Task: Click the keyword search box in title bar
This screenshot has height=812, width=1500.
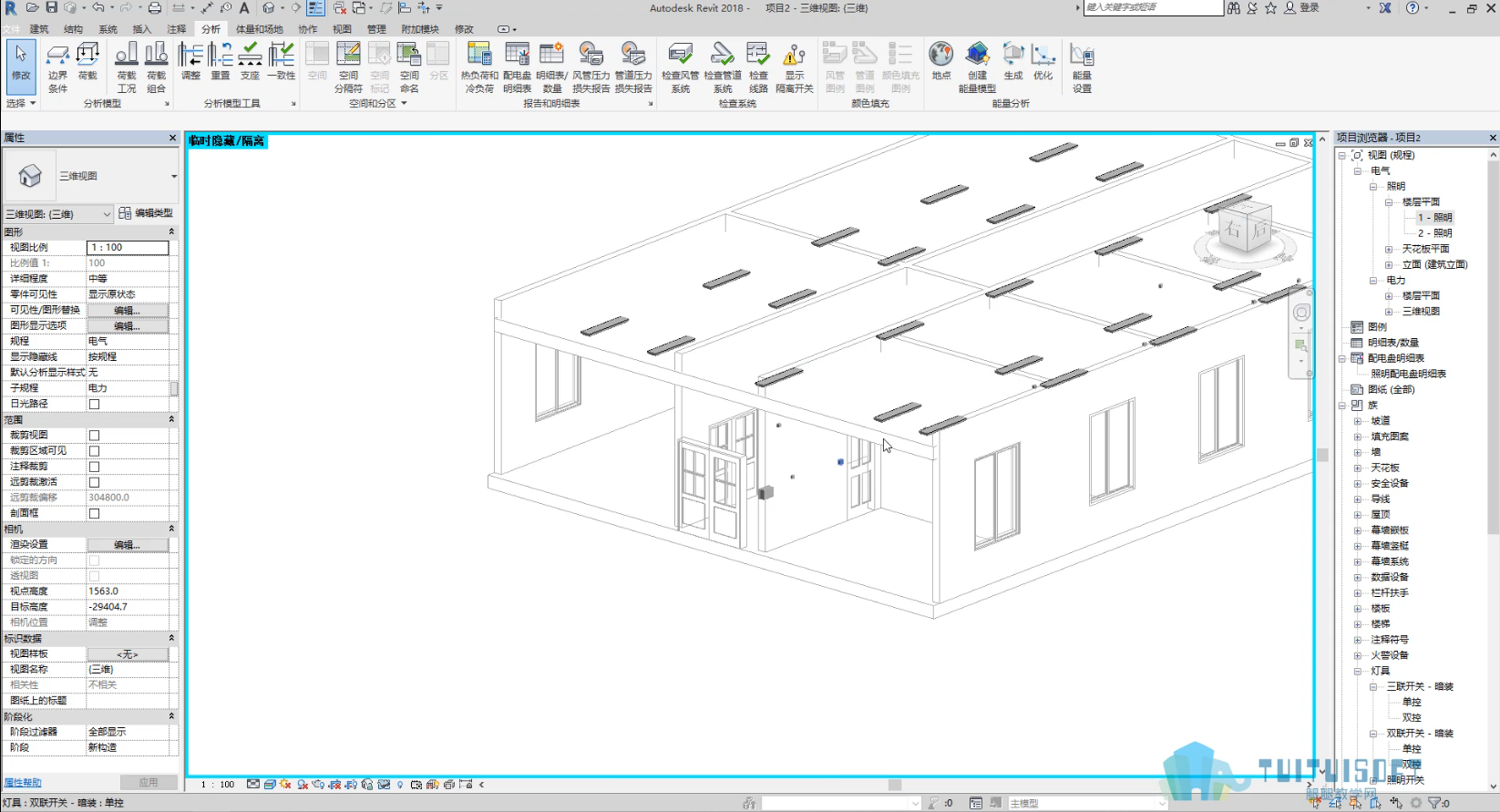Action: [1153, 7]
